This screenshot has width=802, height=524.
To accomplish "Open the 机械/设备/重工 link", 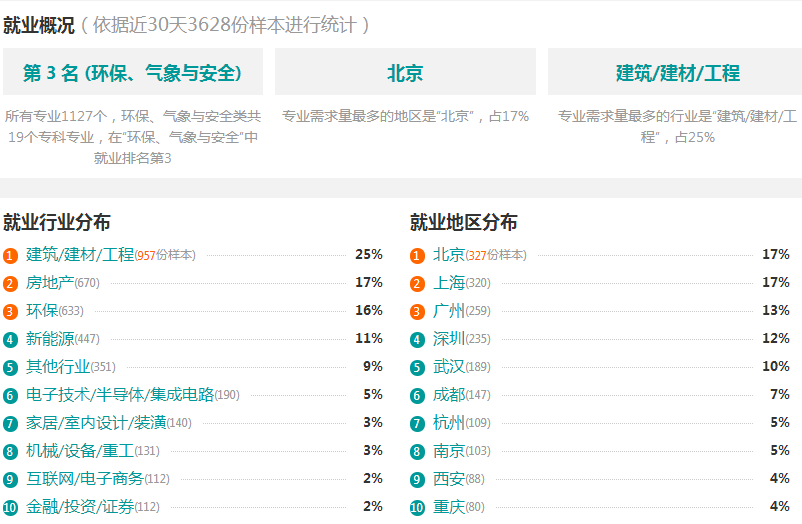I will coord(80,451).
